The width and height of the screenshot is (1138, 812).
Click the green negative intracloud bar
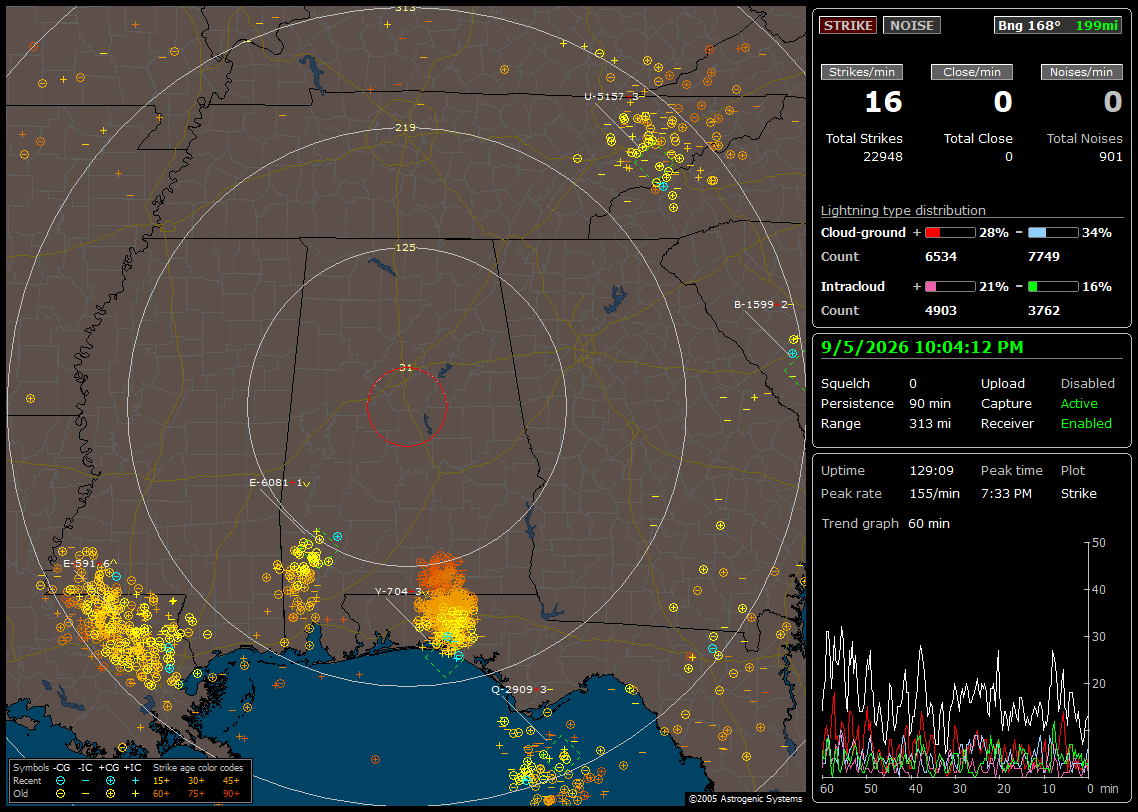(x=1053, y=287)
